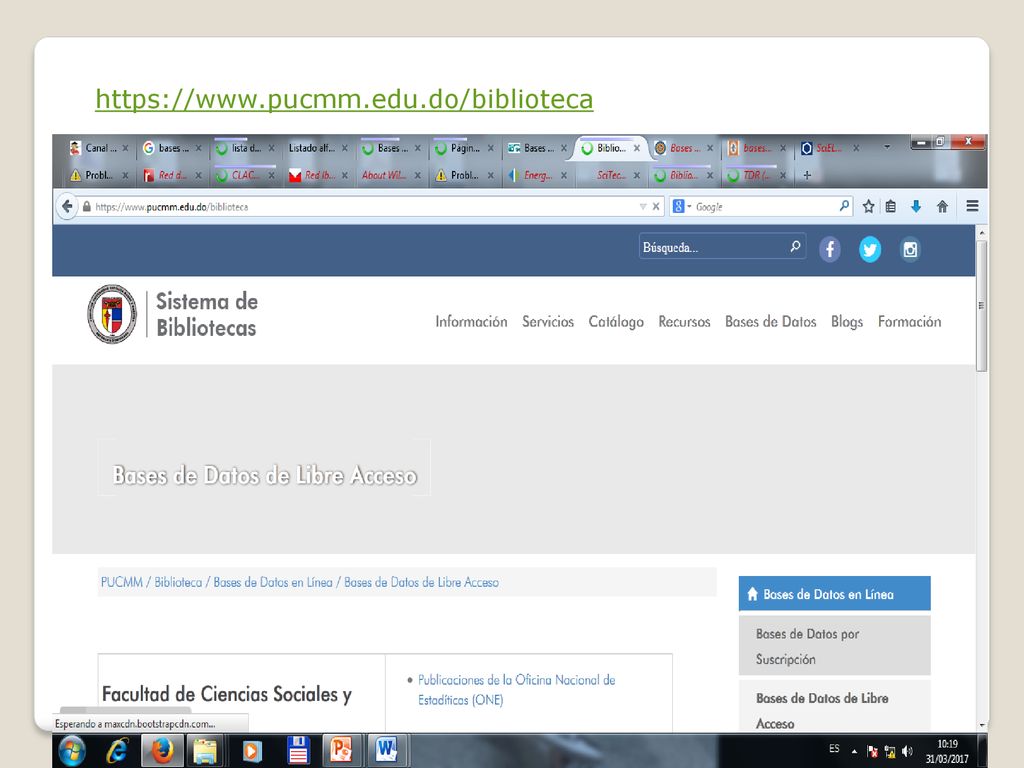The width and height of the screenshot is (1024, 768).
Task: Open the Bases de Datos navigation menu
Action: pos(771,321)
